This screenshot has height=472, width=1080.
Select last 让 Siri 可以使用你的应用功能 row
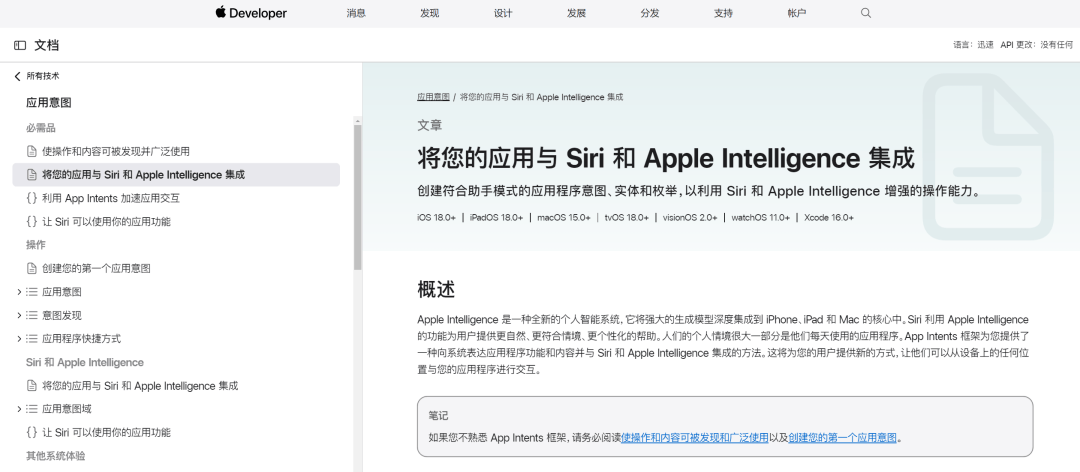click(106, 433)
